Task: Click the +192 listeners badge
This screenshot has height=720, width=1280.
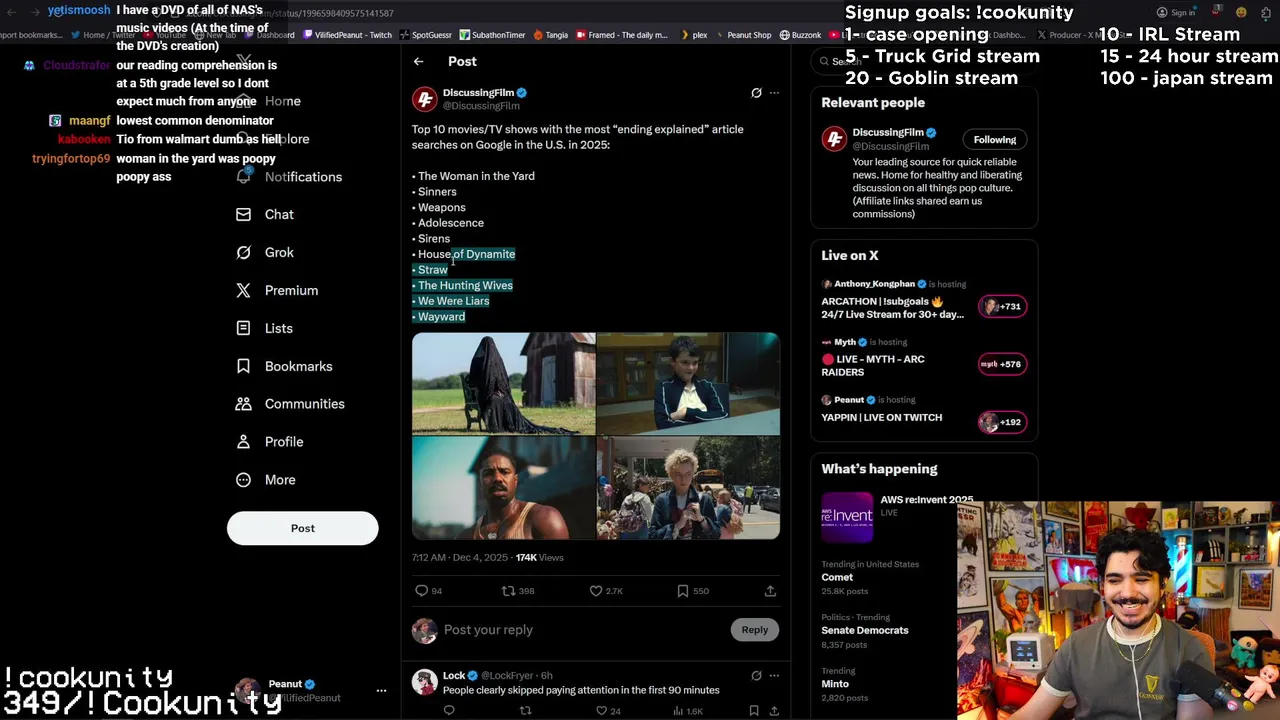Action: click(1002, 422)
